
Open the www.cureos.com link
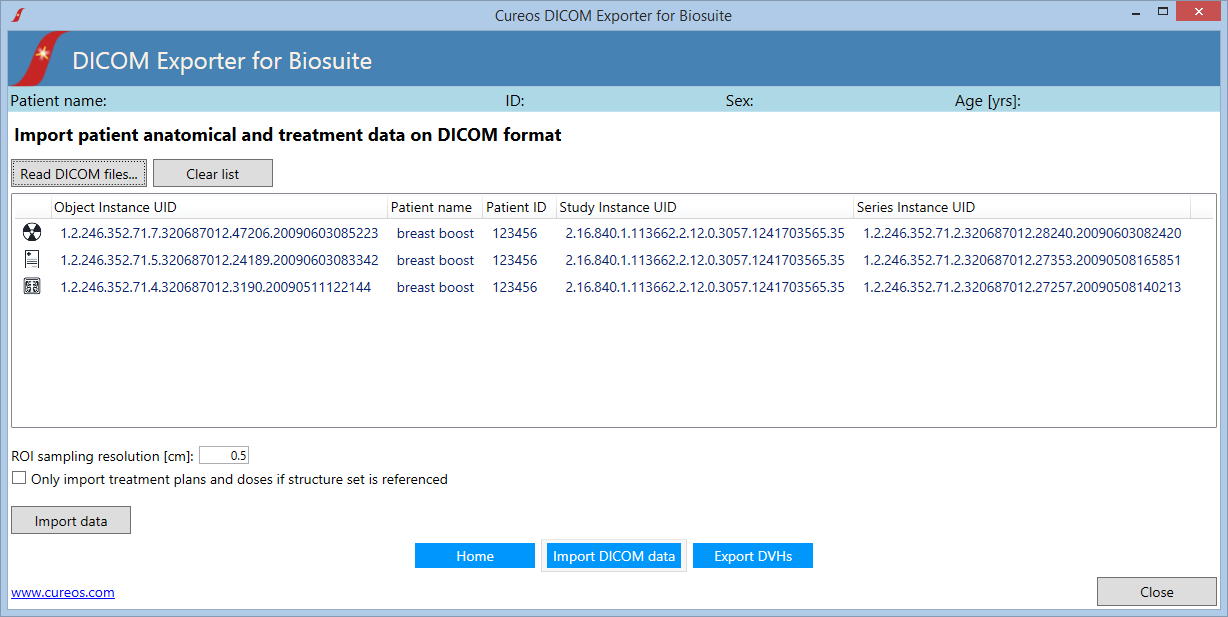click(62, 591)
